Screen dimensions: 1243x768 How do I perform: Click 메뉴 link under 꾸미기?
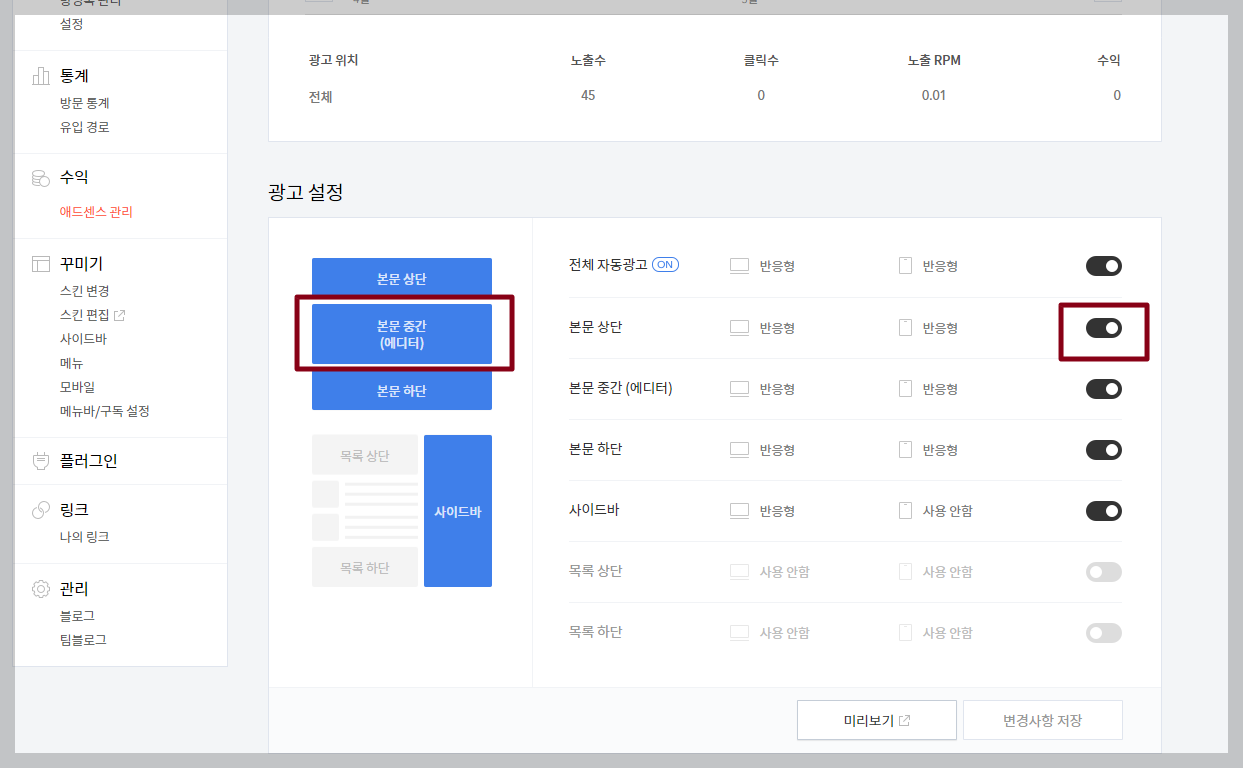point(72,363)
